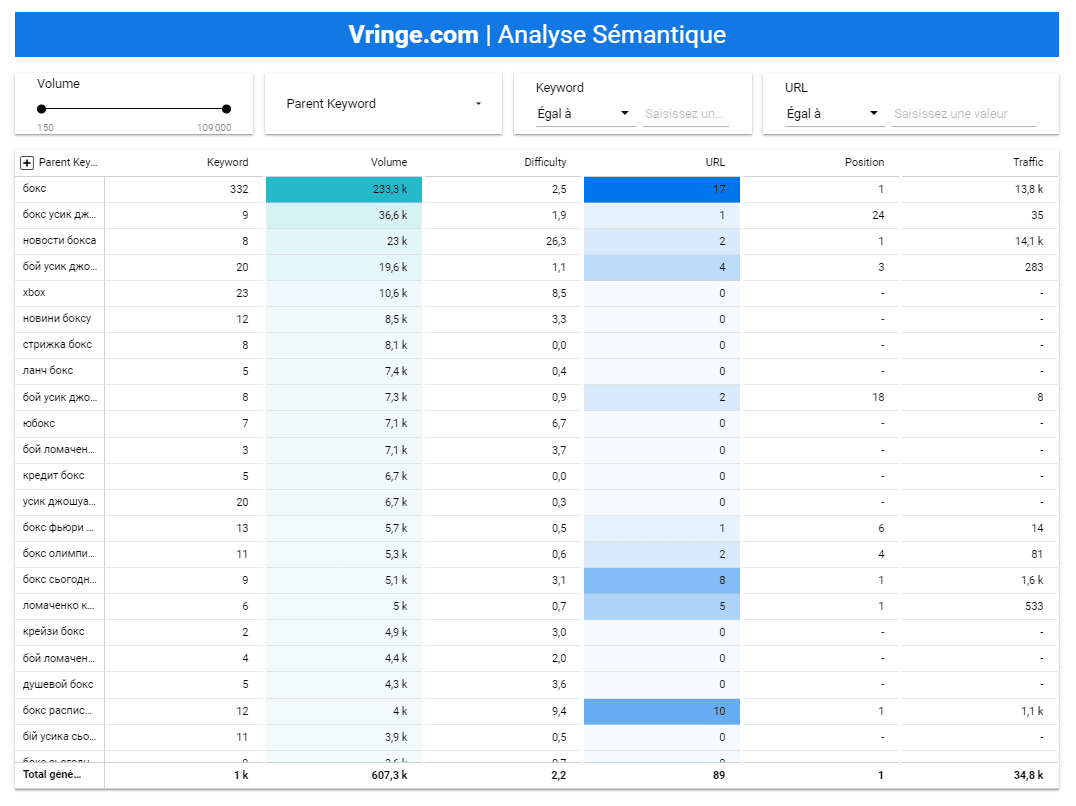Screen dimensions: 1076x806
Task: Click the position value 24
Action: click(x=878, y=215)
